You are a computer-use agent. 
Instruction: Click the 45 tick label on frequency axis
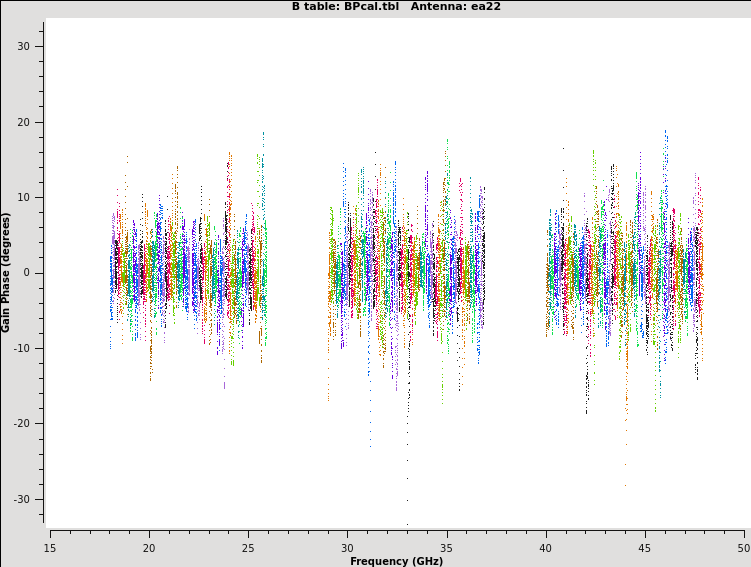click(x=645, y=547)
